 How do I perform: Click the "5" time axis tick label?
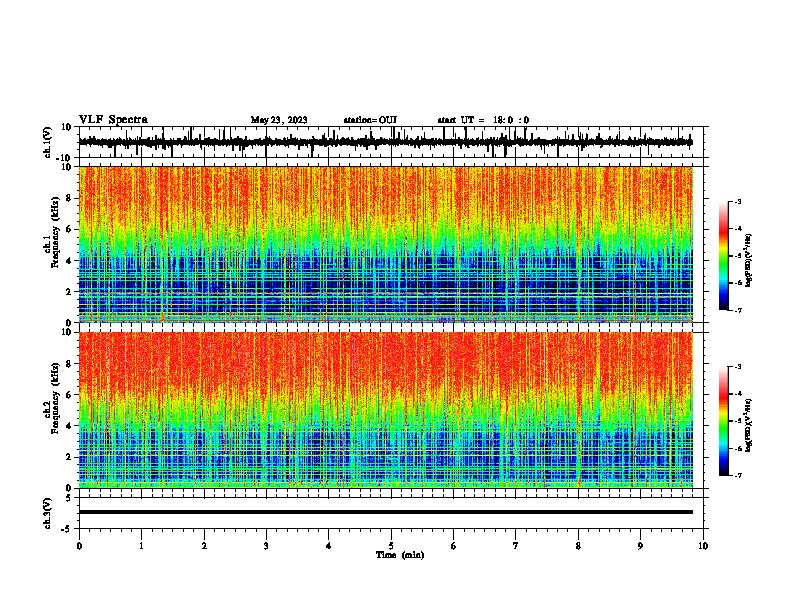391,546
